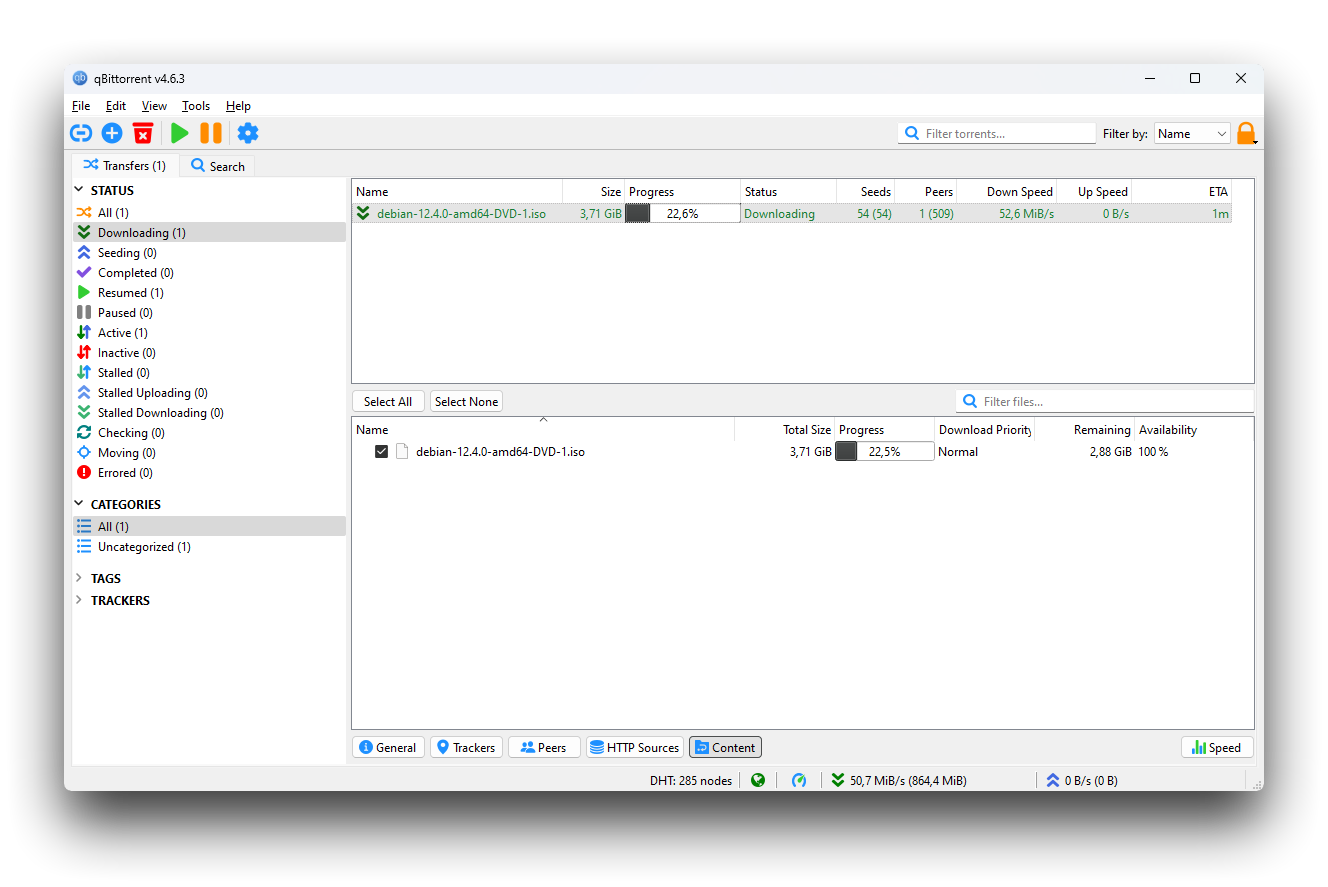Switch to the Trackers tab
The image size is (1328, 887).
pyautogui.click(x=466, y=747)
